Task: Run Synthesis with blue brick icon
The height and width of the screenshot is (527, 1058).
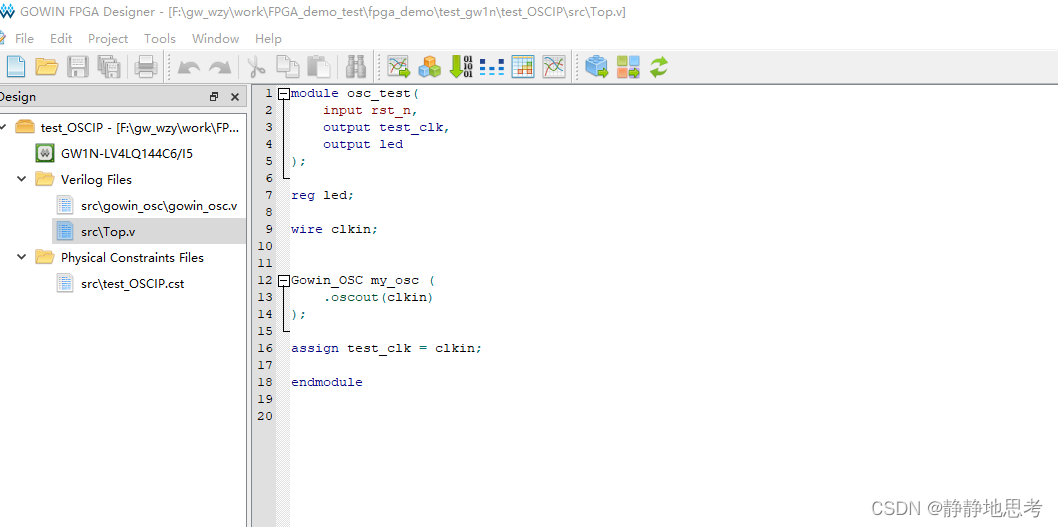Action: click(x=597, y=66)
